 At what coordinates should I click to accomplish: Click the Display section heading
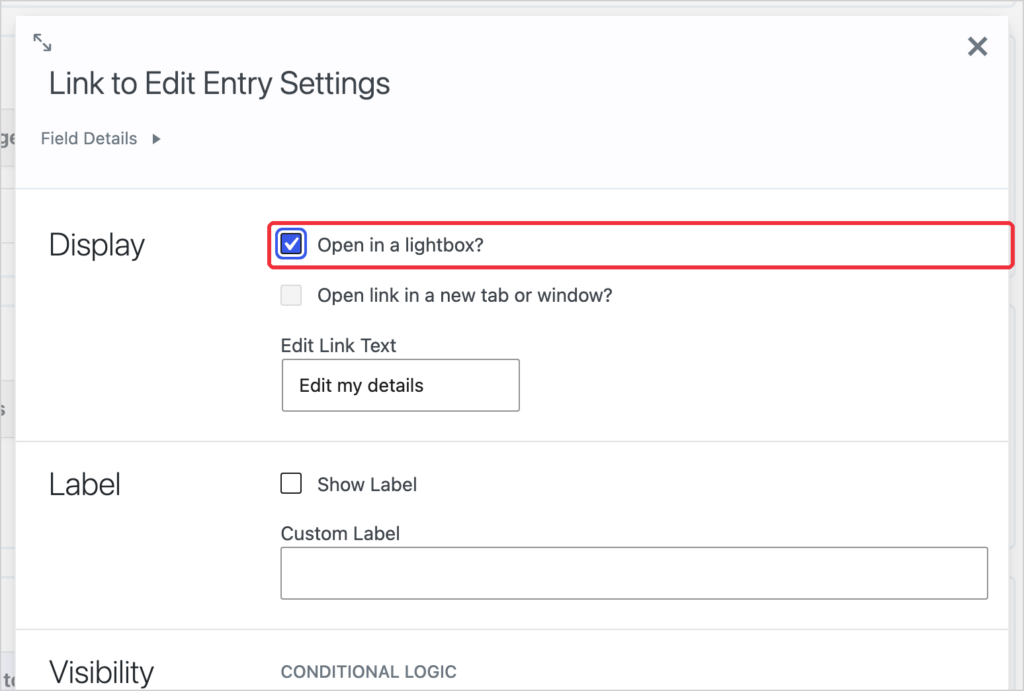click(x=97, y=245)
